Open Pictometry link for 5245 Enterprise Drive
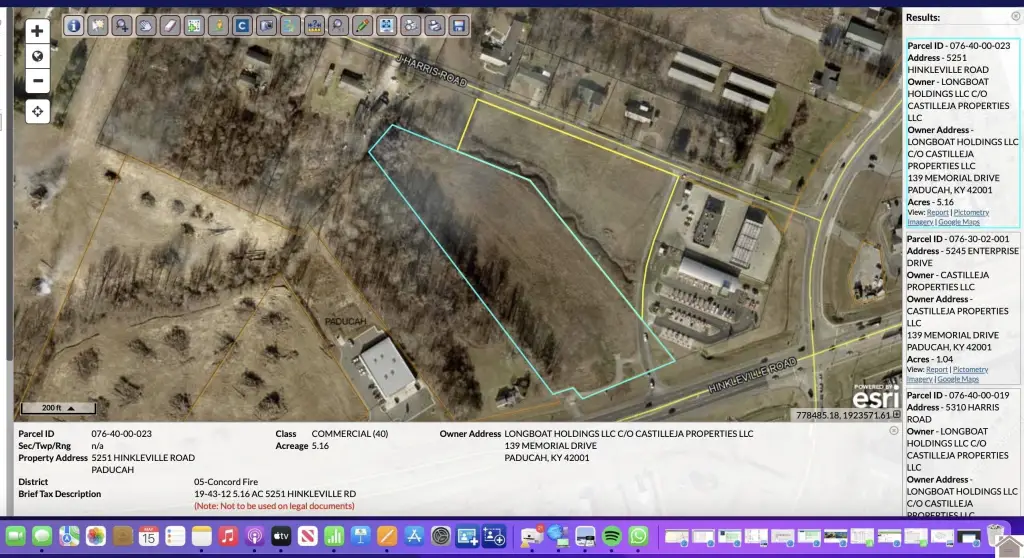The image size is (1024, 558). [970, 370]
